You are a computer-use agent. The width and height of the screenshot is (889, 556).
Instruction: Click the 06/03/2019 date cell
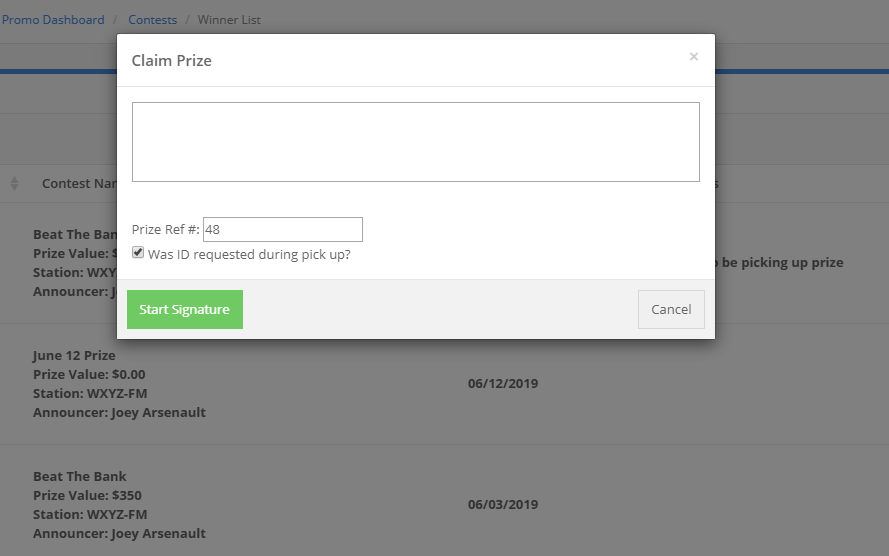tap(503, 504)
